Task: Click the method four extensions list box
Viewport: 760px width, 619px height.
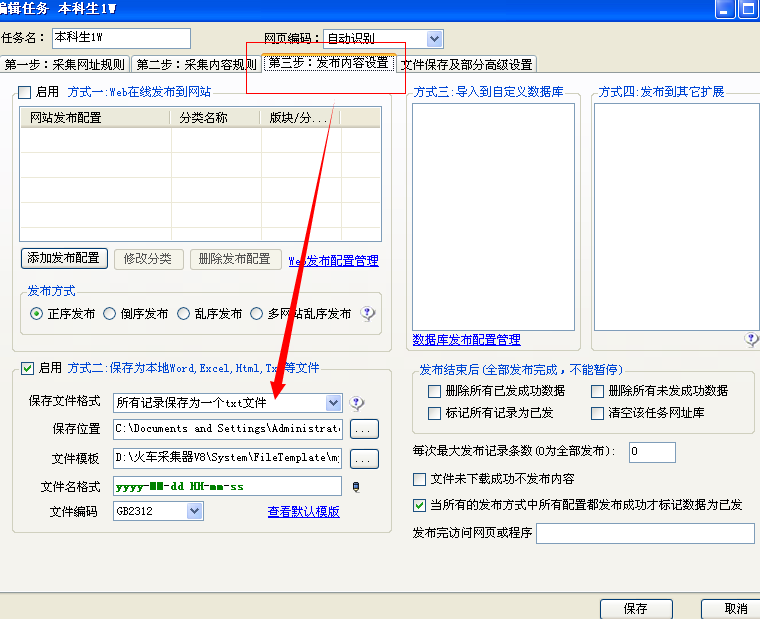Action: point(677,217)
